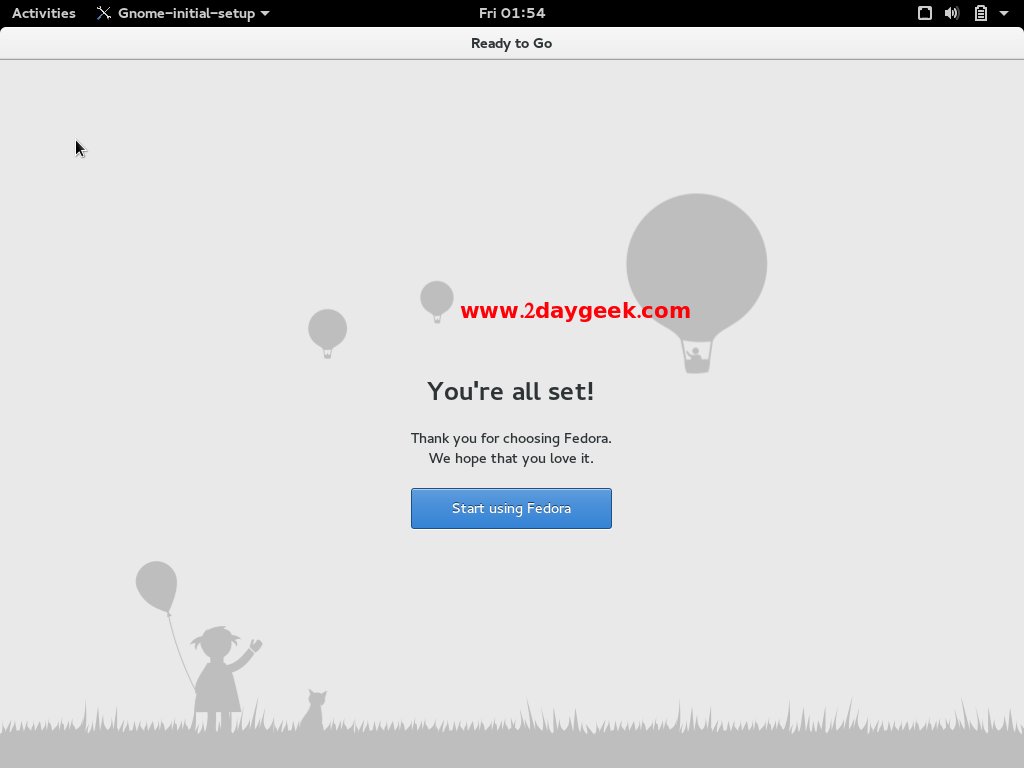1024x768 pixels.
Task: Click the Thank you for choosing Fedora text
Action: pyautogui.click(x=510, y=438)
